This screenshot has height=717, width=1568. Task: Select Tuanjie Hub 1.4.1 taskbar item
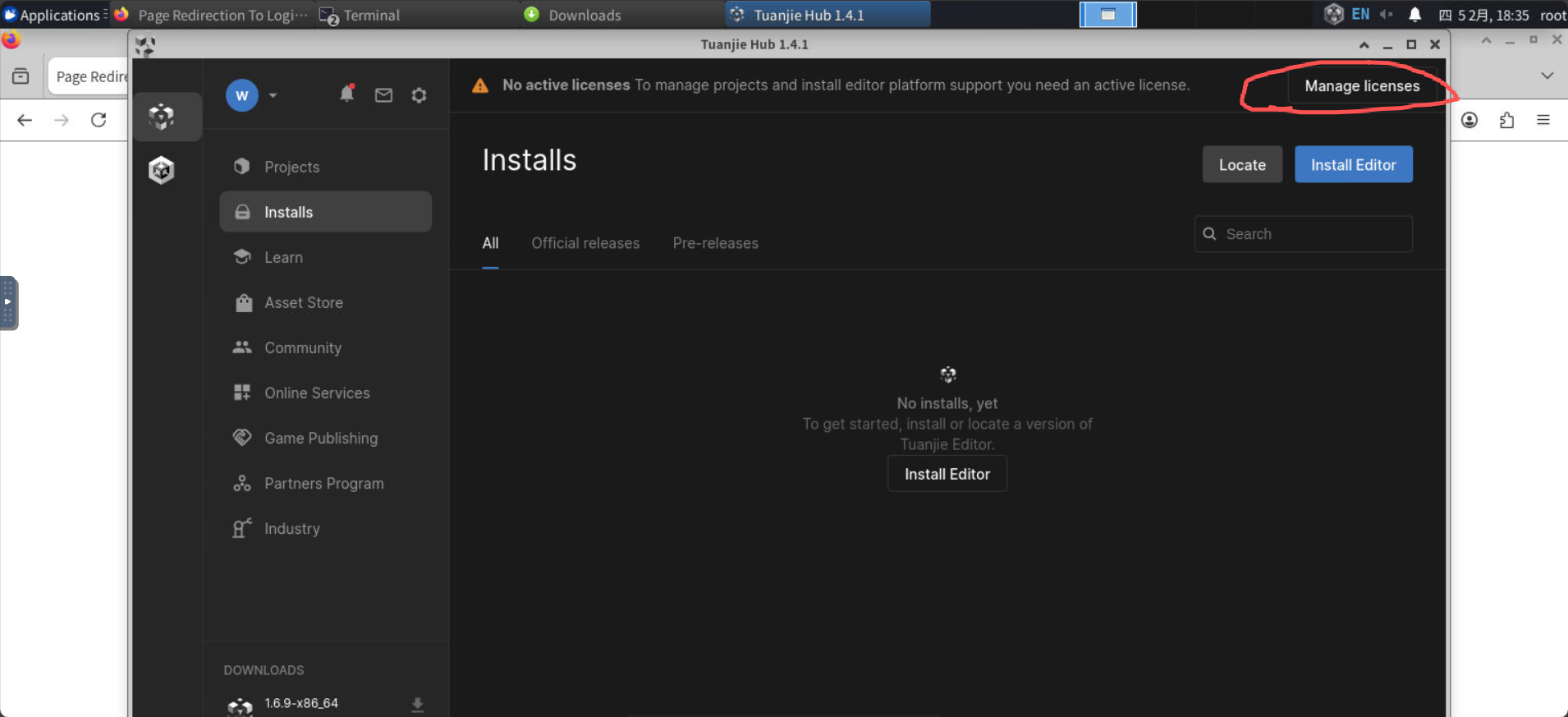point(828,15)
